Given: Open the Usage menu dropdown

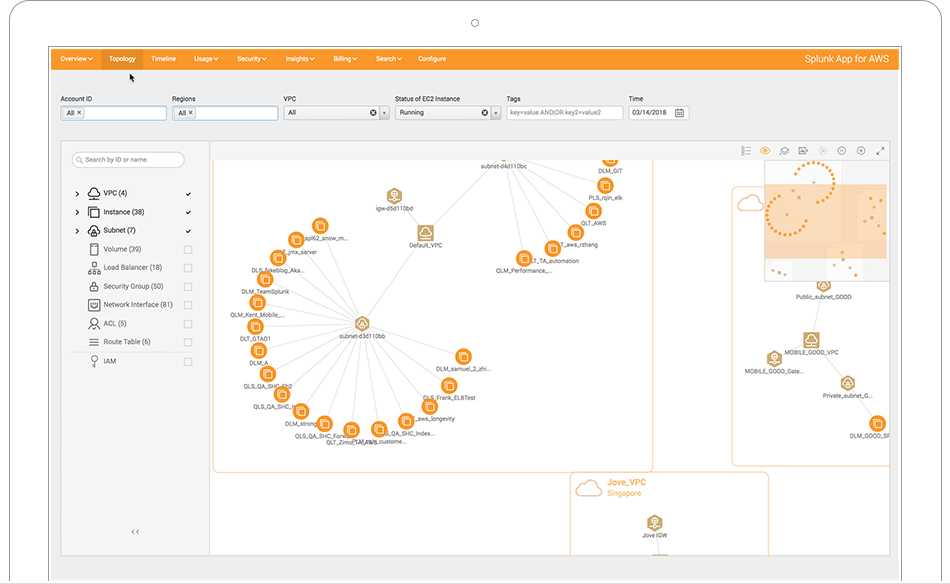Looking at the screenshot, I should 206,59.
